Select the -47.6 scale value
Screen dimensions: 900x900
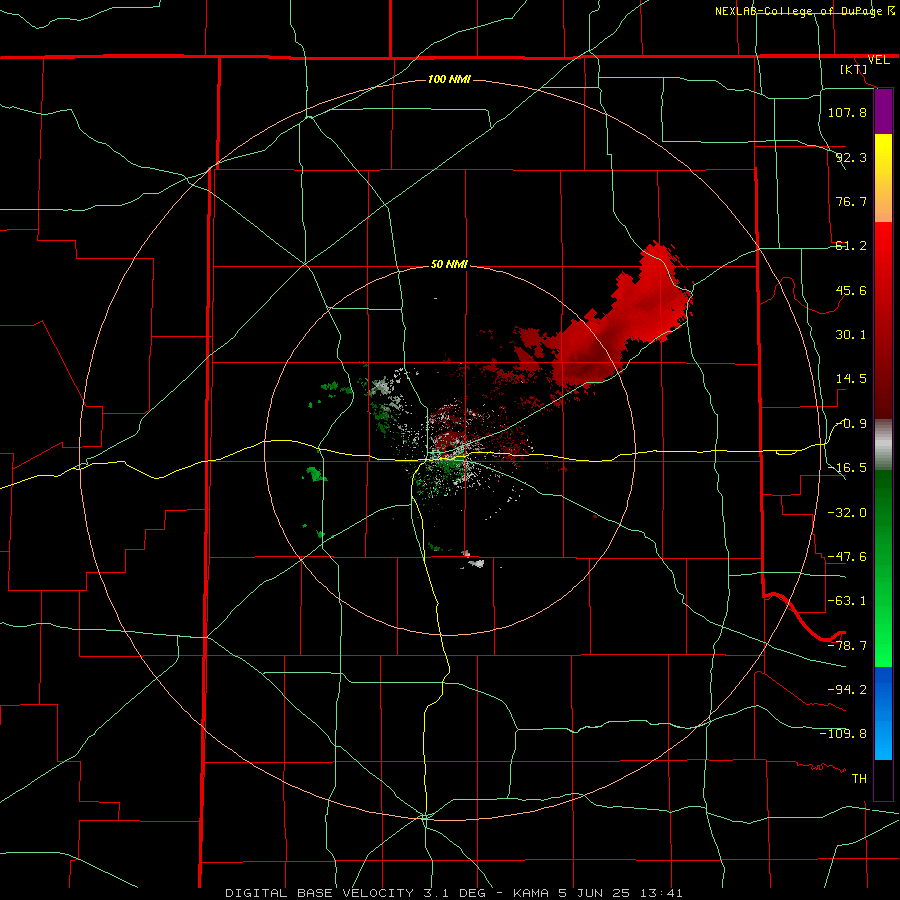[x=847, y=557]
